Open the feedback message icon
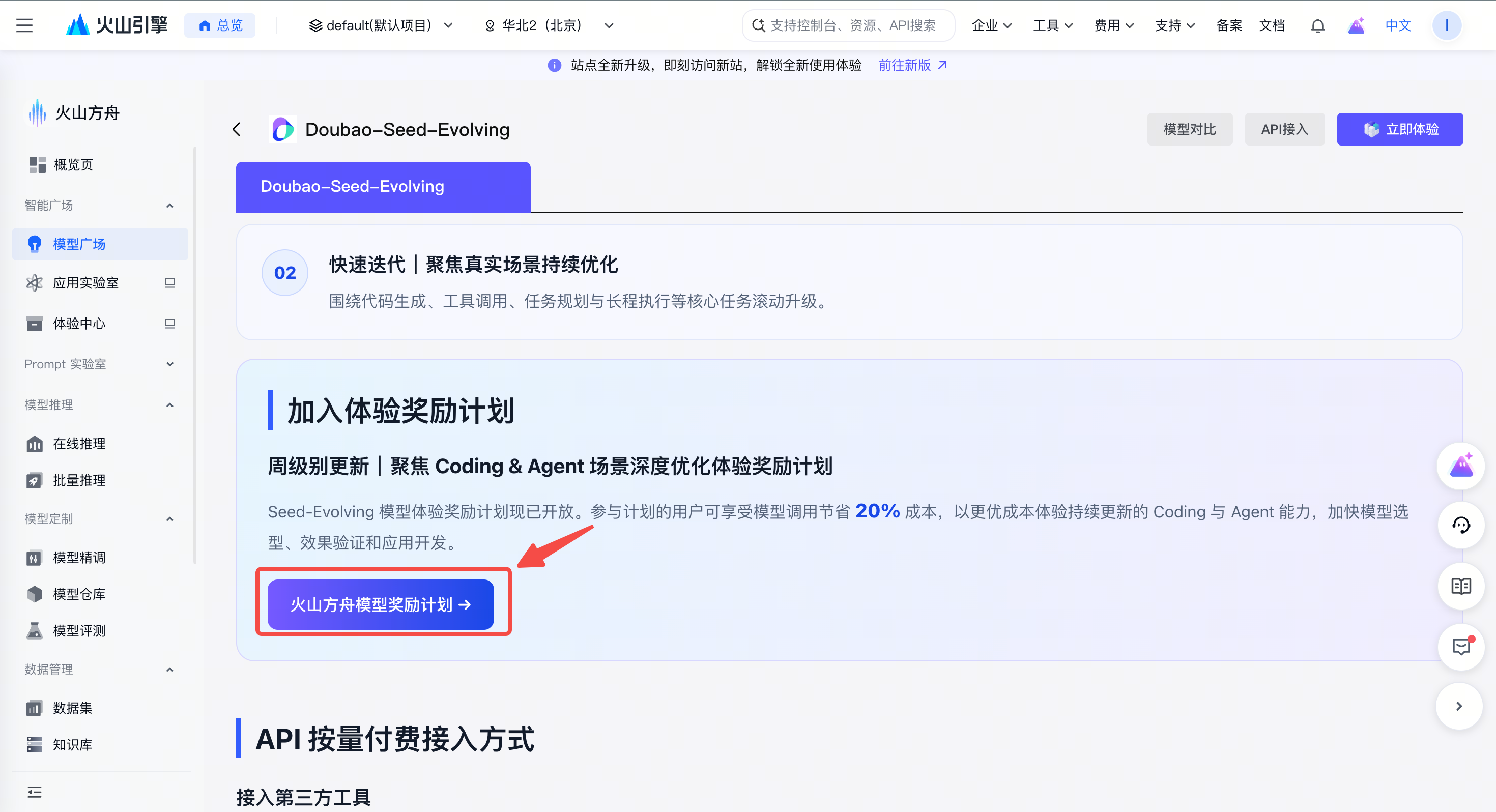This screenshot has width=1496, height=812. point(1460,647)
